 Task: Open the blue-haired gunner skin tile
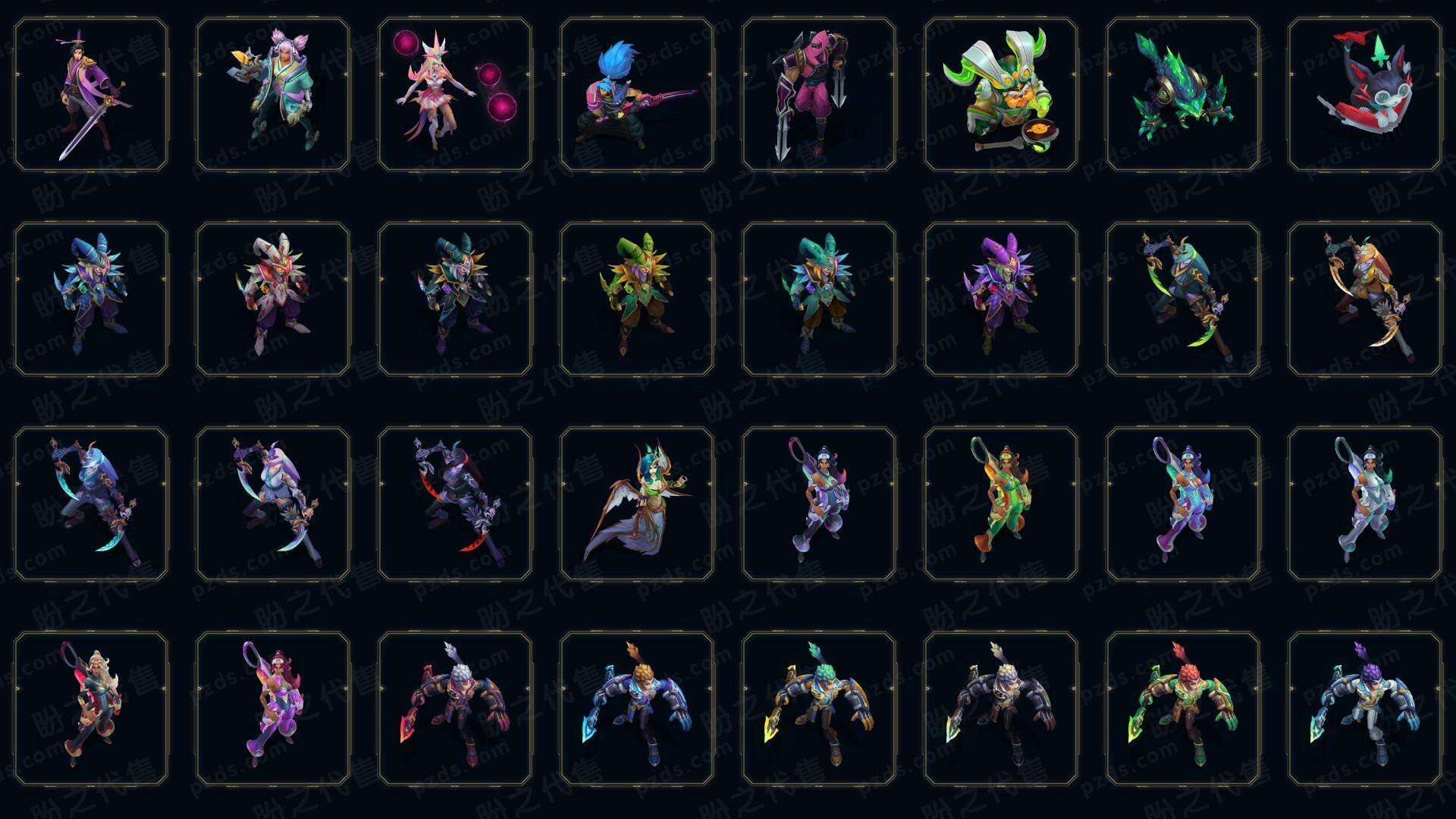pos(637,95)
